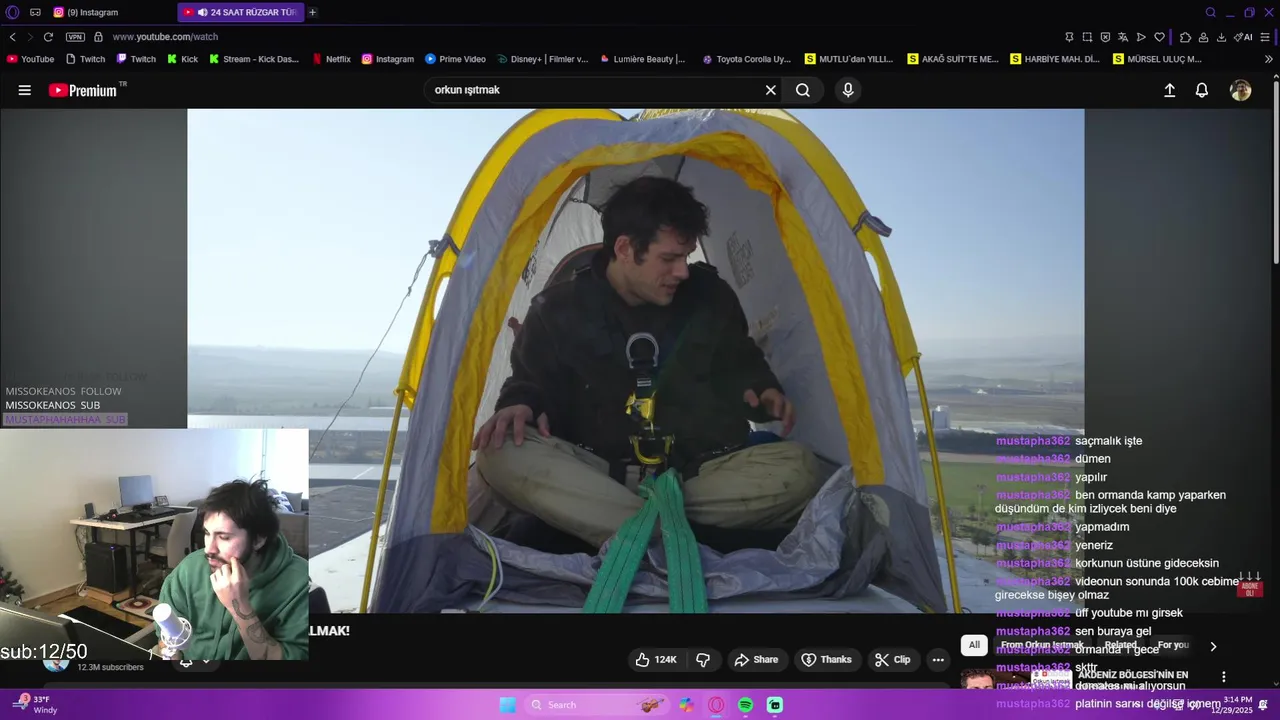Viewport: 1280px width, 720px height.
Task: Open the Opera Flow send icon
Action: coord(1141,37)
